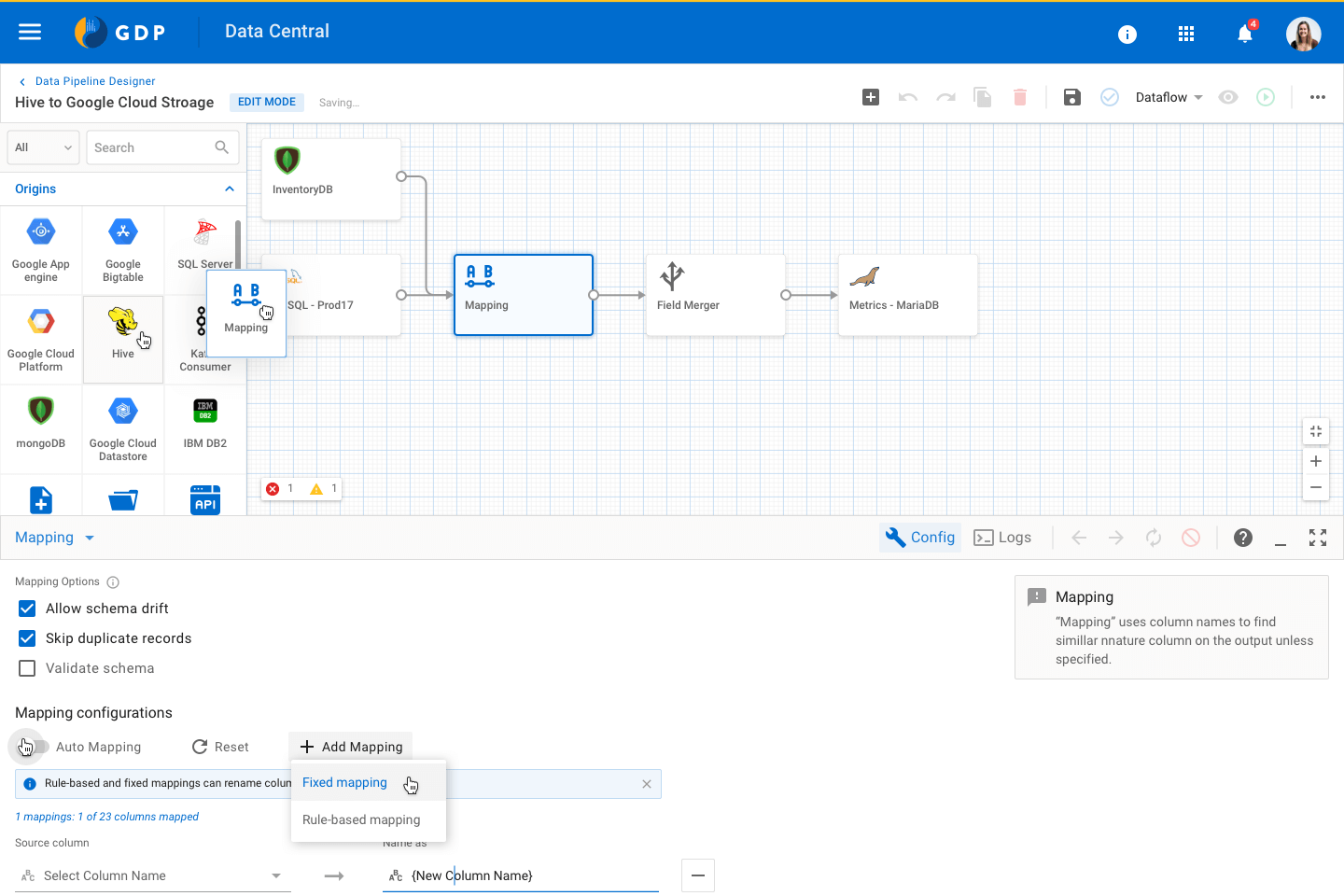Open the All filter dropdown
This screenshot has height=896, width=1344.
coord(42,147)
